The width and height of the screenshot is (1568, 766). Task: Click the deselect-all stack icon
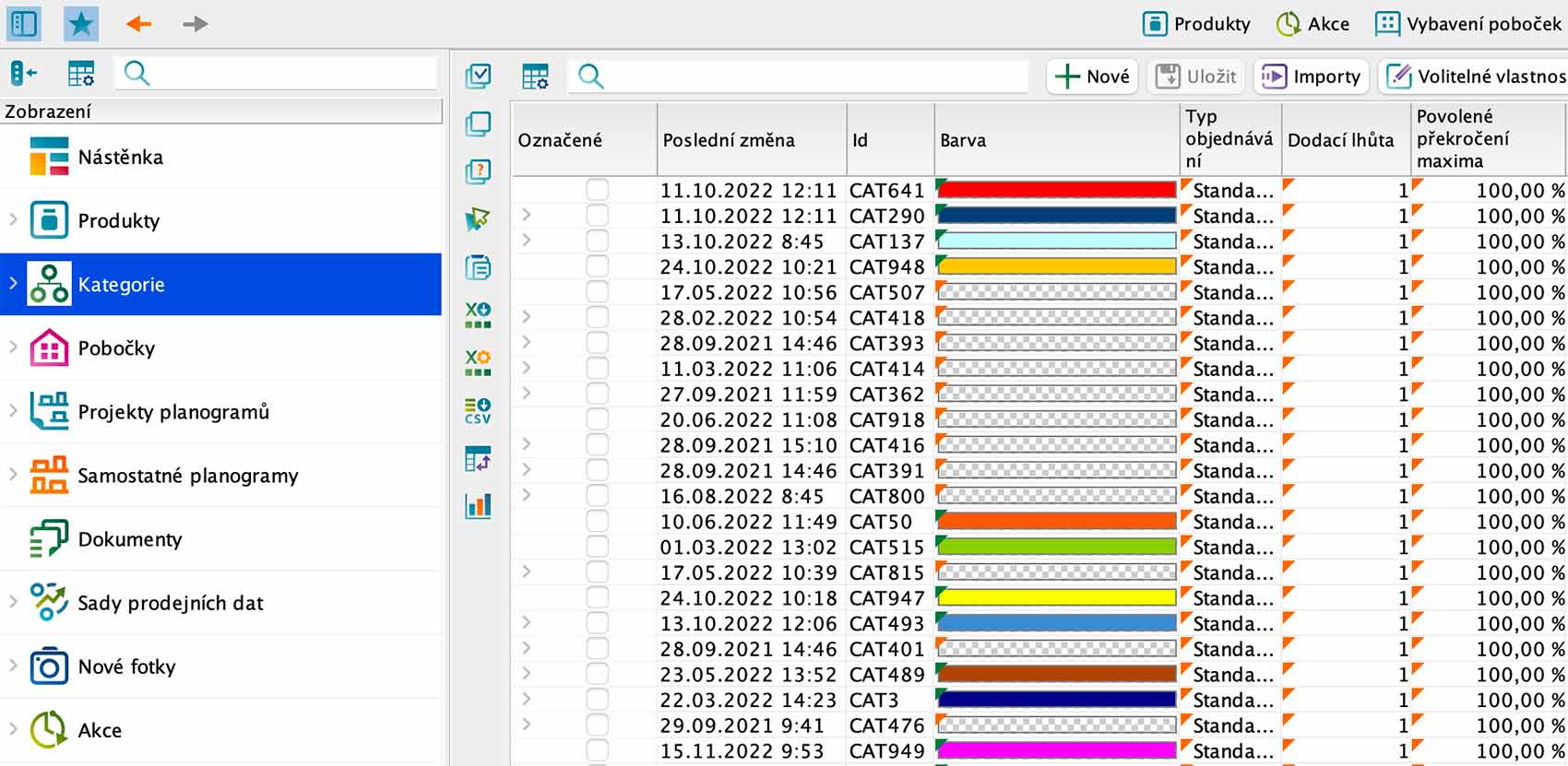coord(478,124)
